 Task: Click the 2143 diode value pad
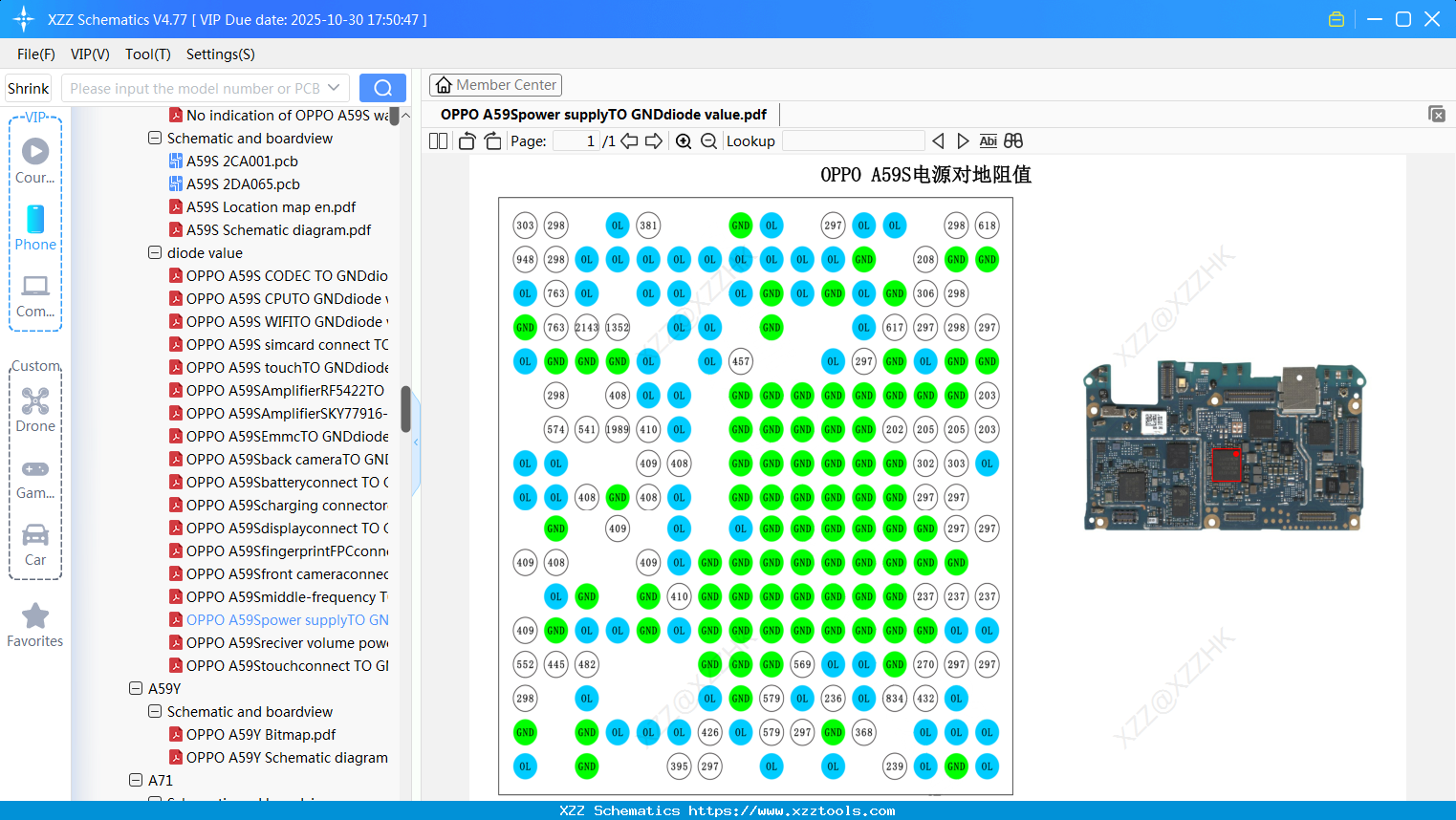(587, 327)
